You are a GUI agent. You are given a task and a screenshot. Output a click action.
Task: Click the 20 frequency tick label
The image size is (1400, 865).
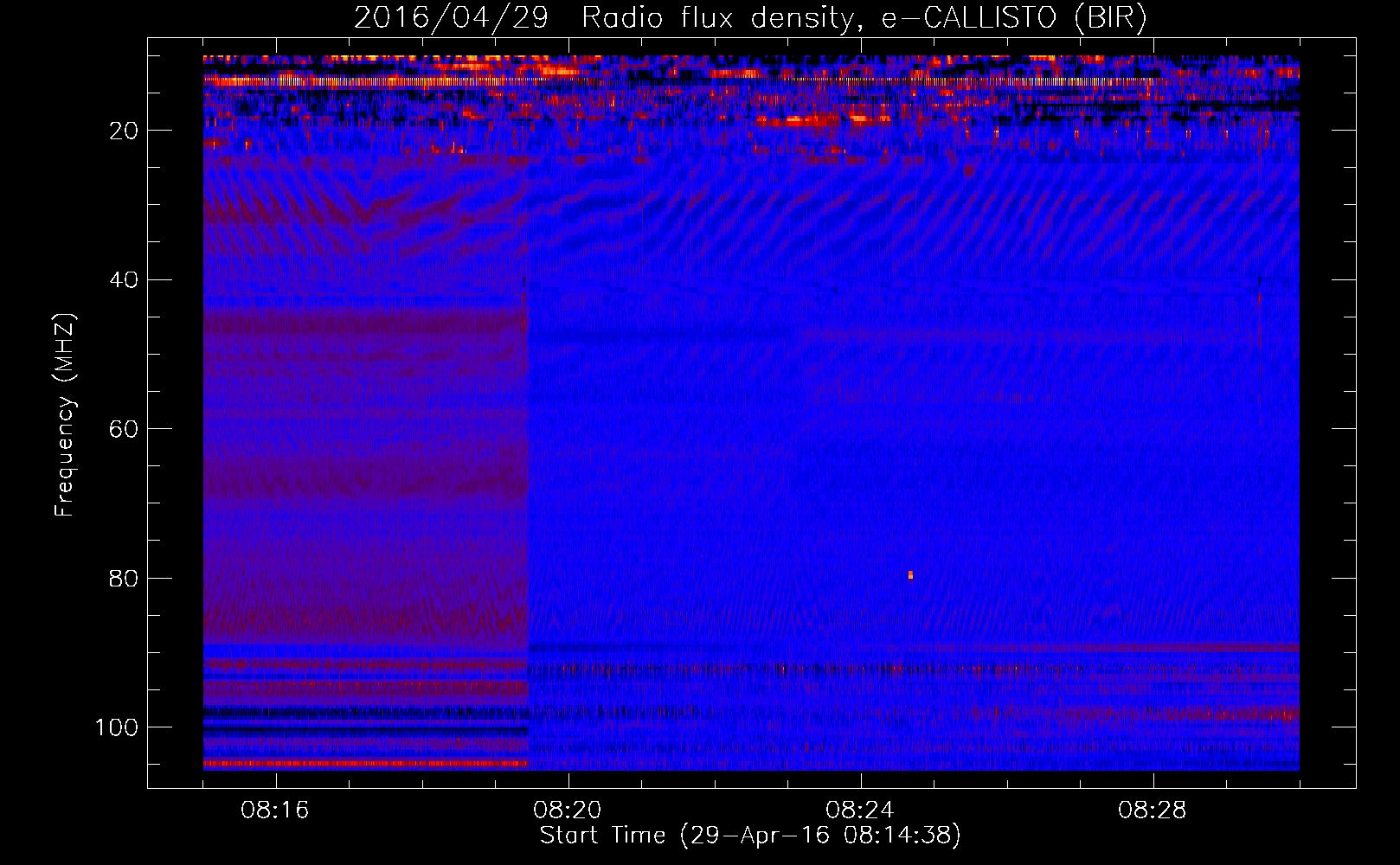coord(125,131)
